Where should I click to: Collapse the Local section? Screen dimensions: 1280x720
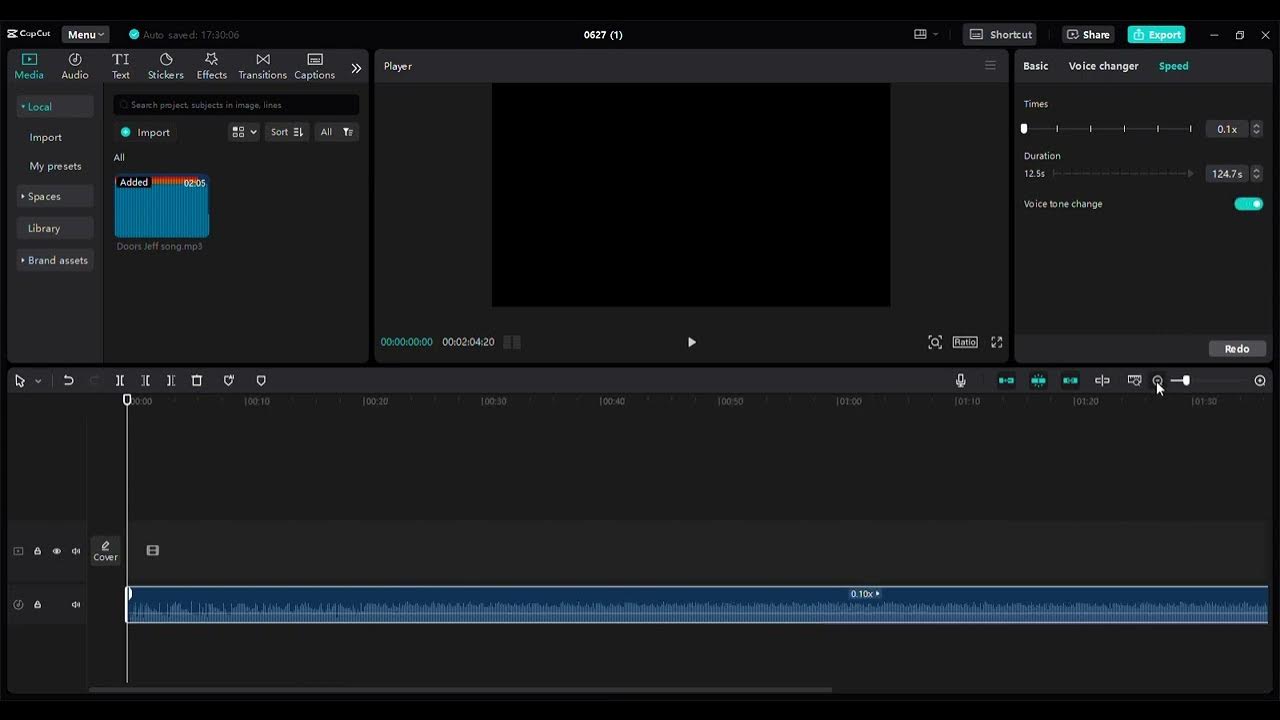pyautogui.click(x=55, y=107)
